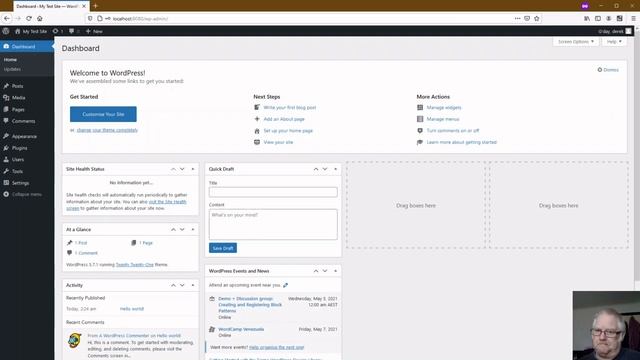Move Site Health Status box up

tap(173, 169)
